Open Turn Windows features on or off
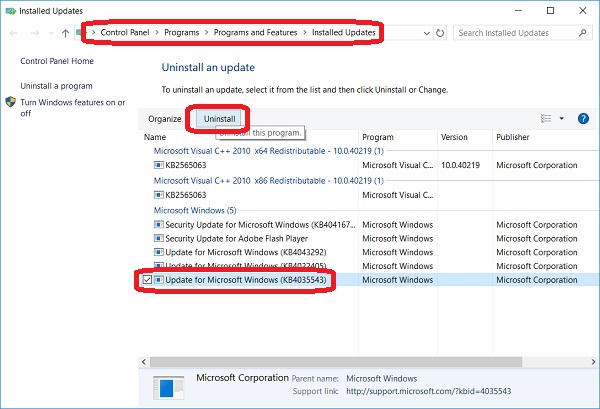Image resolution: width=600 pixels, height=409 pixels. click(73, 108)
